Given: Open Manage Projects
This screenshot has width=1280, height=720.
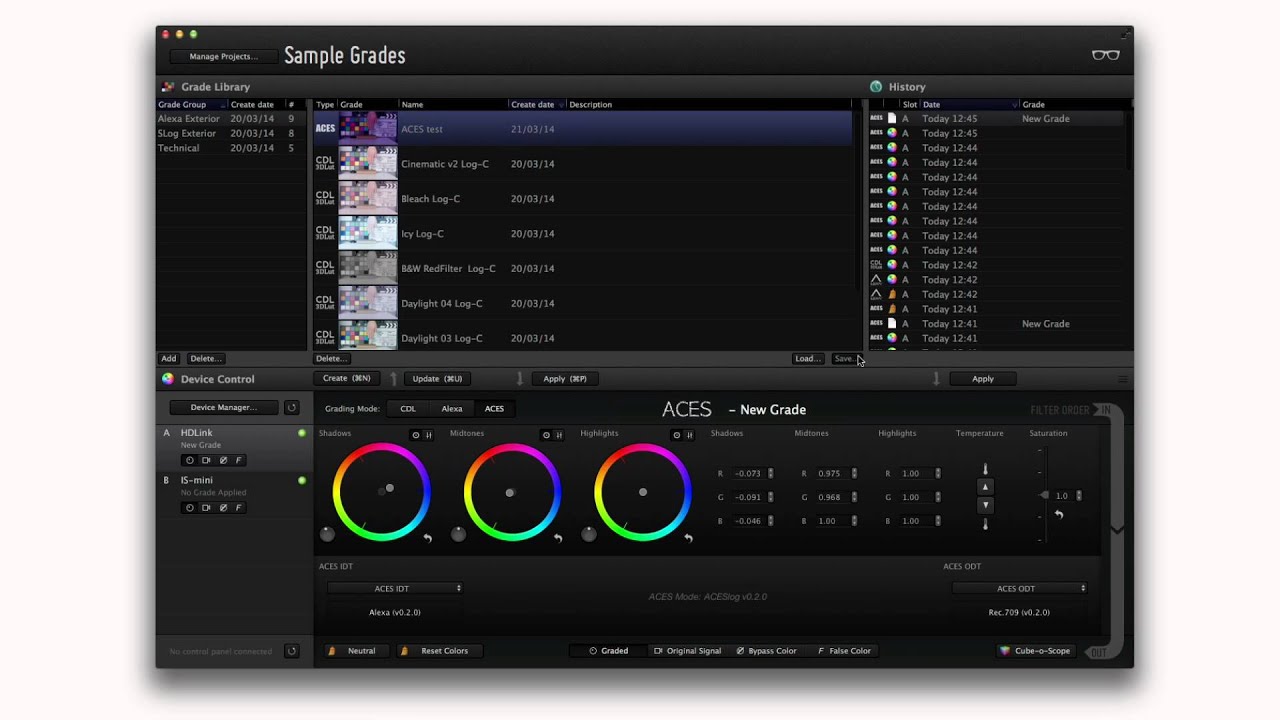Looking at the screenshot, I should pyautogui.click(x=223, y=57).
